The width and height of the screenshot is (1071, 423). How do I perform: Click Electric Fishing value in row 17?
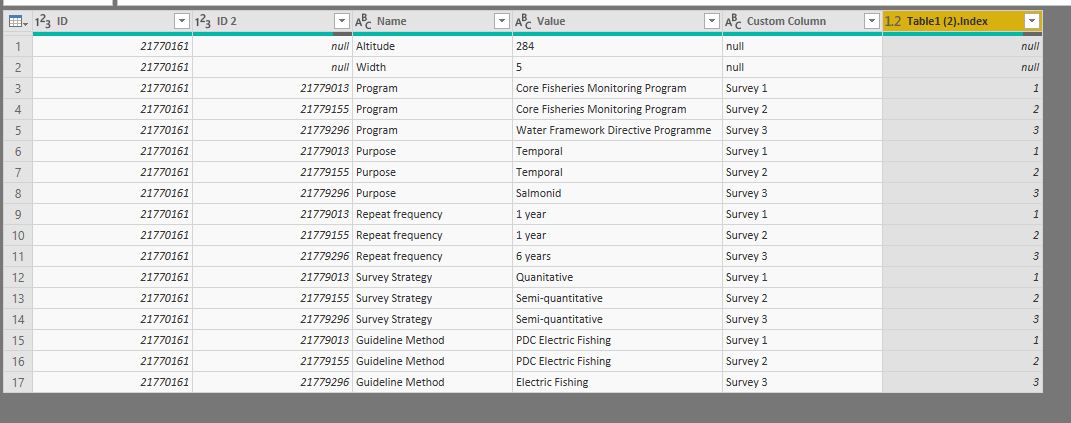pos(617,383)
